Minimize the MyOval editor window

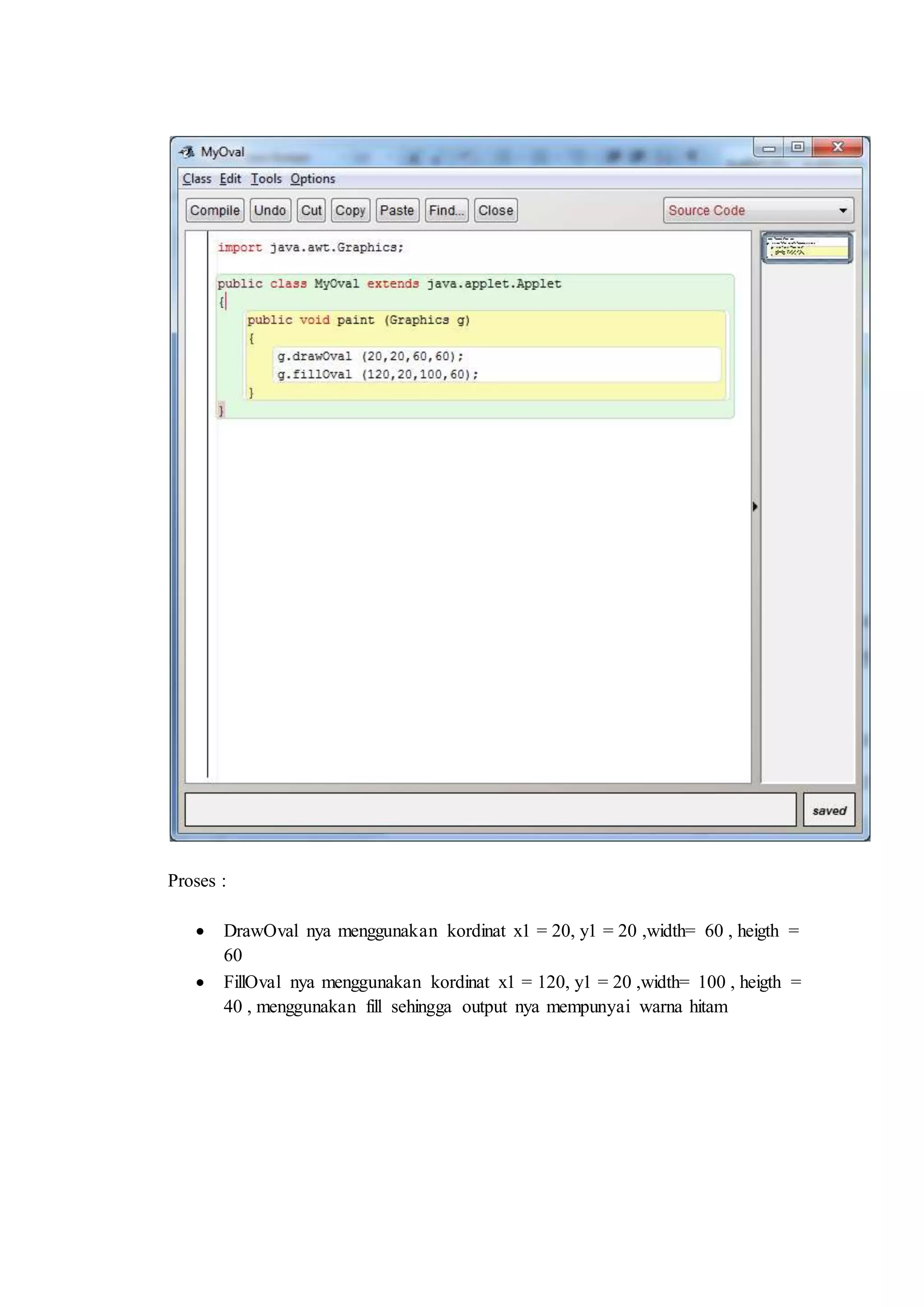(x=769, y=148)
